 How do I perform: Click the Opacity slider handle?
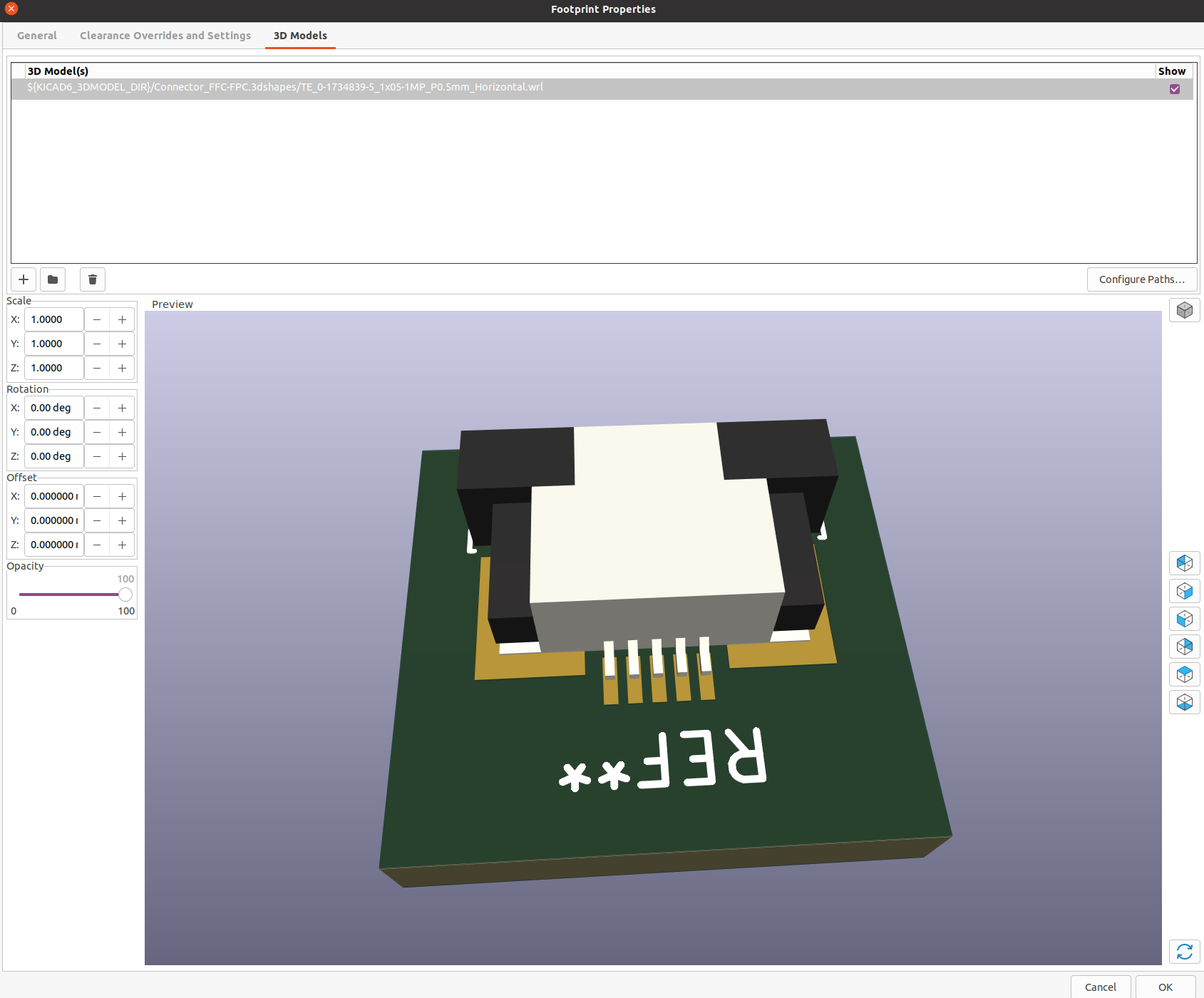(x=125, y=595)
